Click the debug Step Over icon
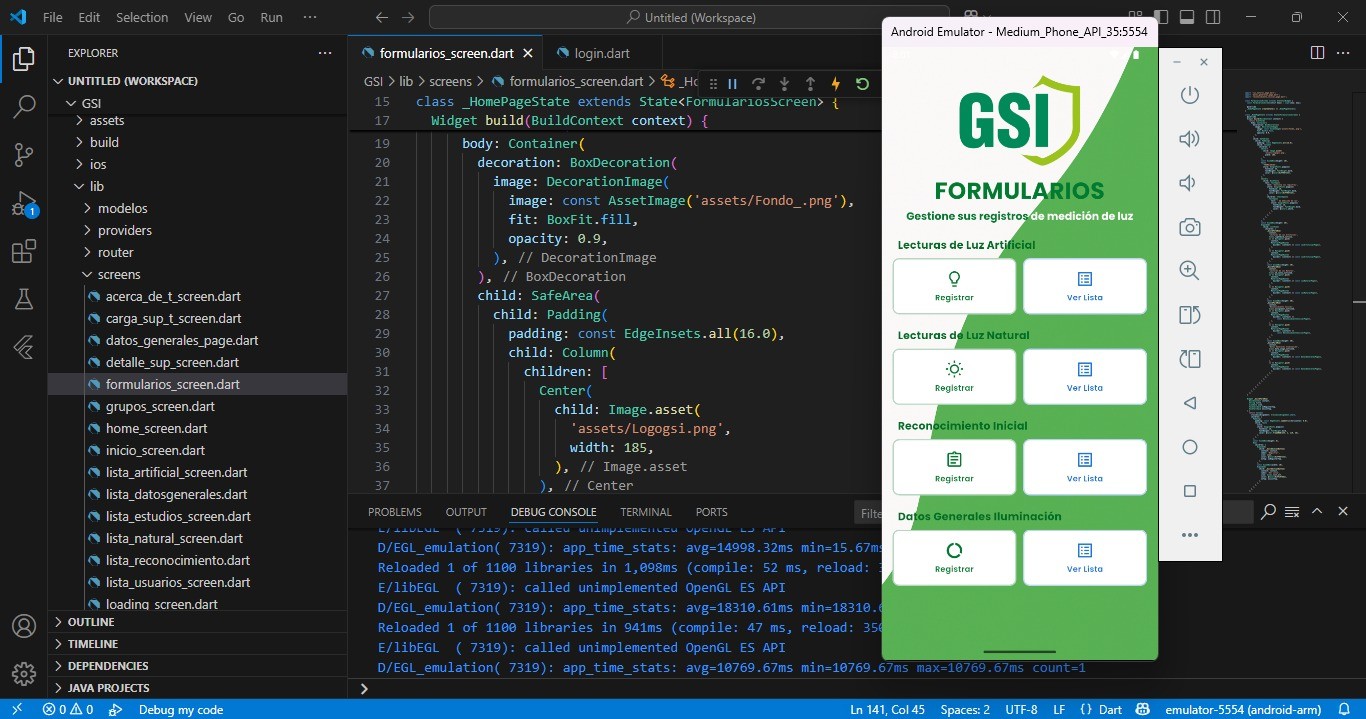The width and height of the screenshot is (1366, 719). point(758,84)
